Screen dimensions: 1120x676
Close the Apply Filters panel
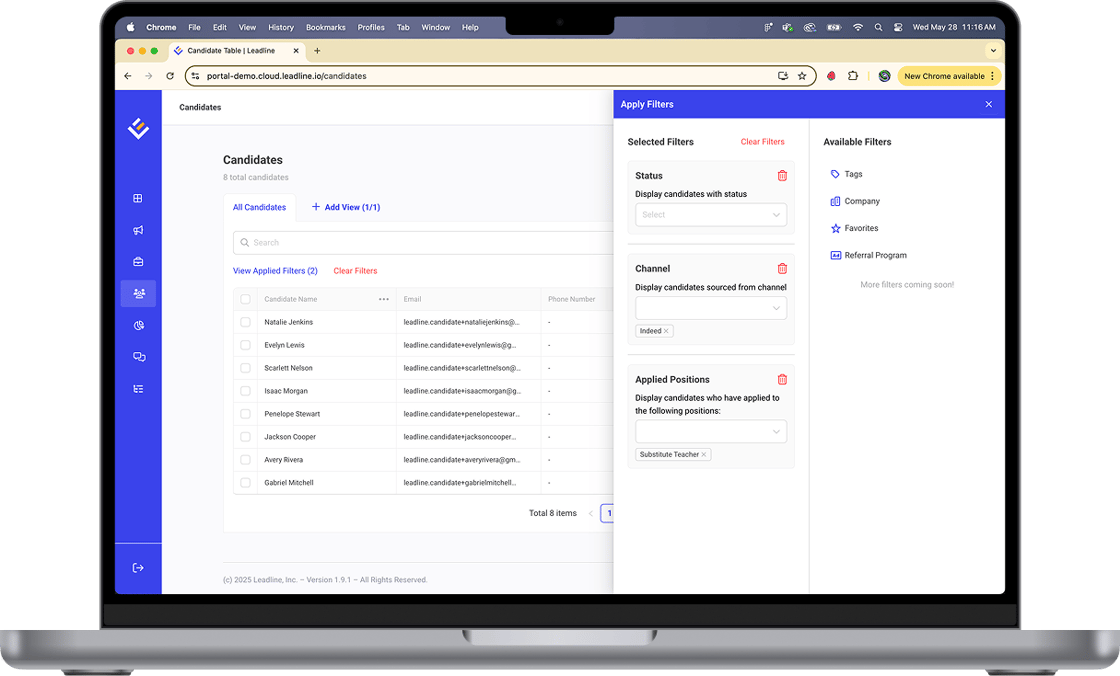click(x=988, y=105)
